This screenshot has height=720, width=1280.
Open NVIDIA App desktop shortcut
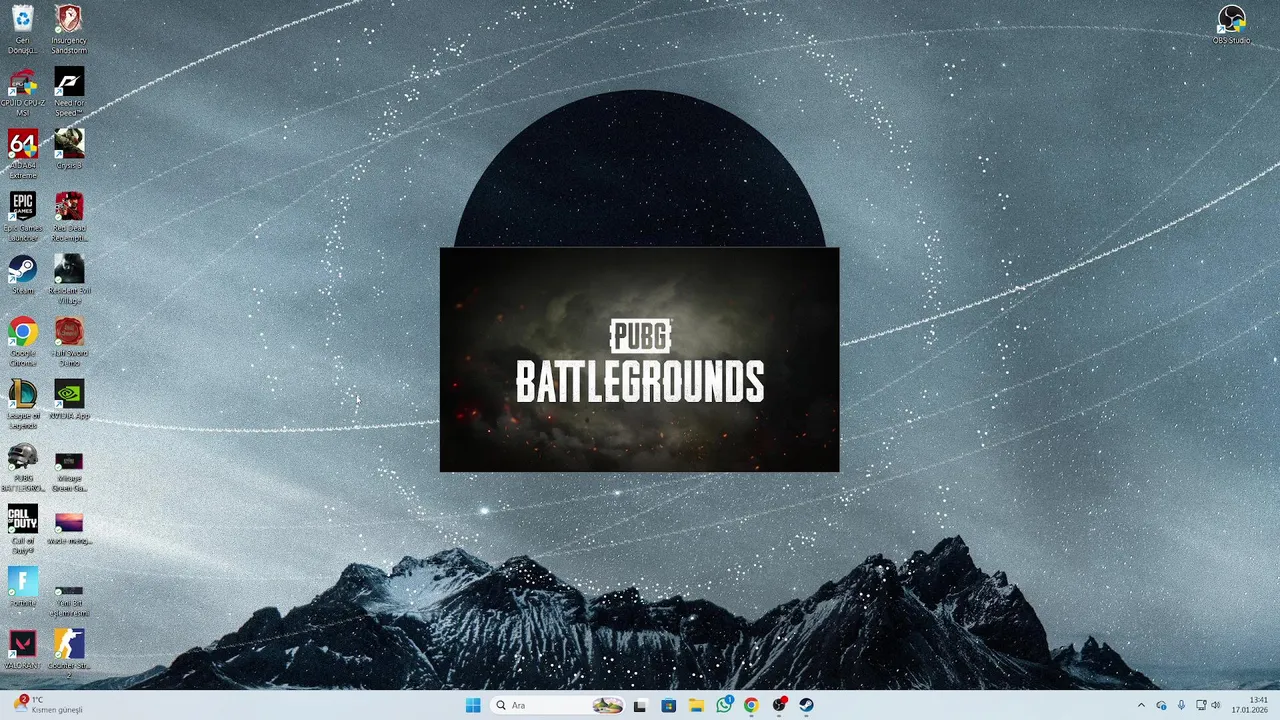(69, 399)
